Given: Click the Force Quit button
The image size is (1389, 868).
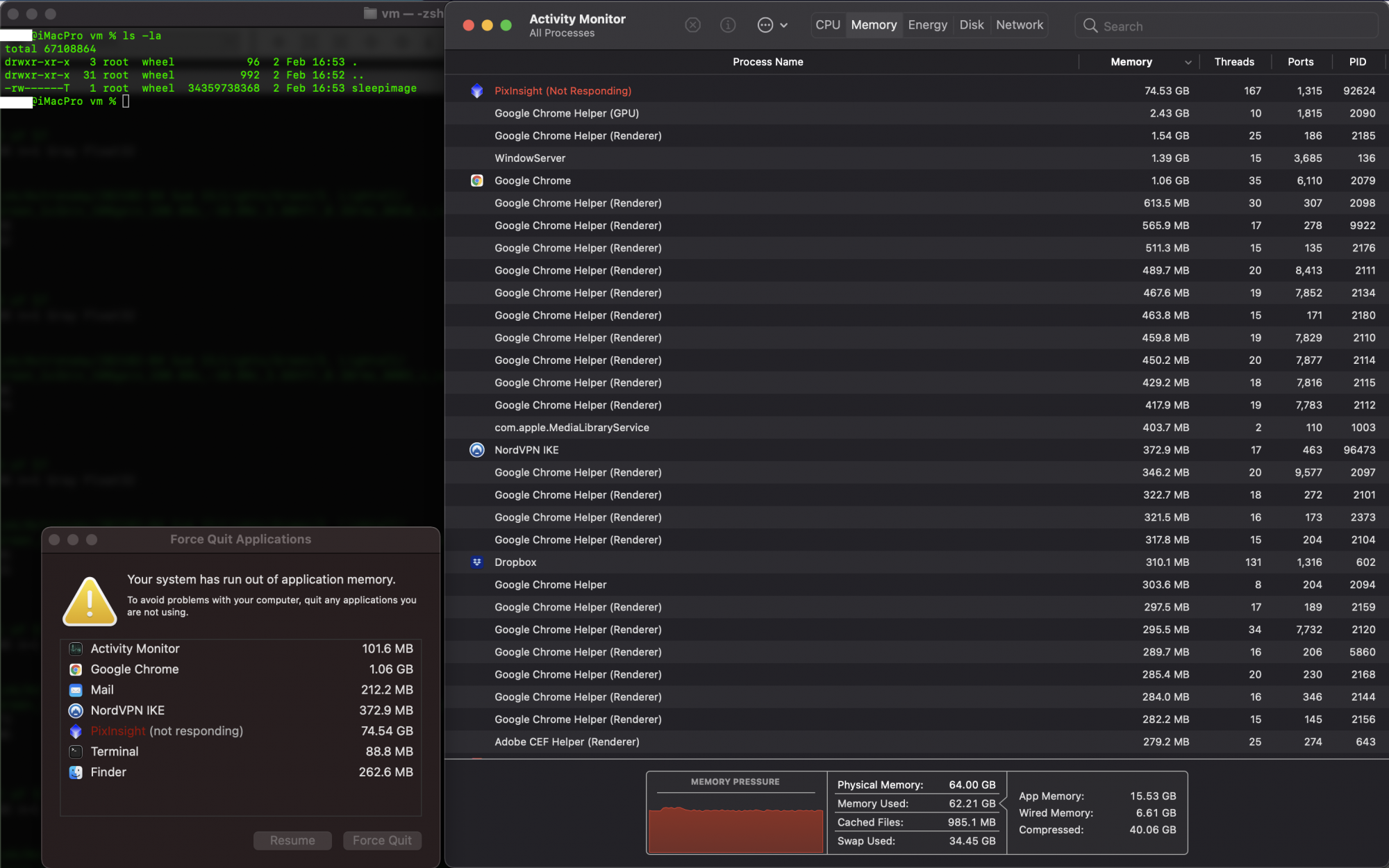Looking at the screenshot, I should point(382,840).
